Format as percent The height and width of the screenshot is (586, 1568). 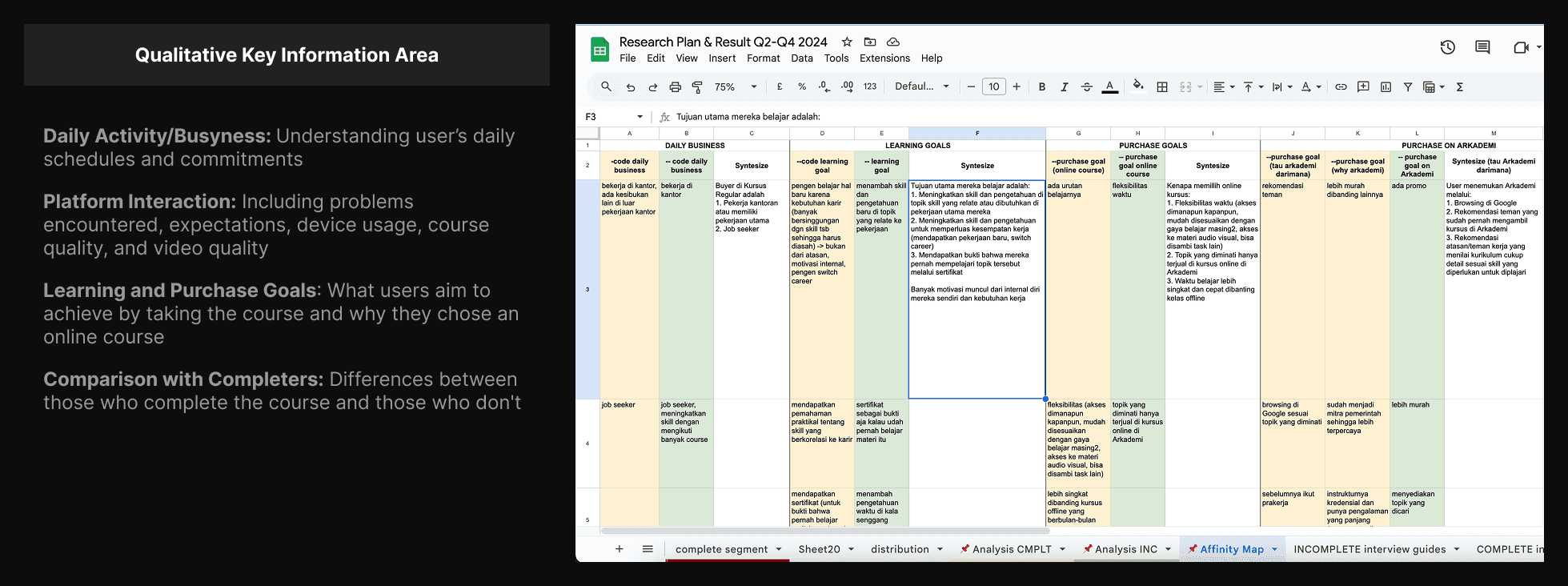coord(802,86)
